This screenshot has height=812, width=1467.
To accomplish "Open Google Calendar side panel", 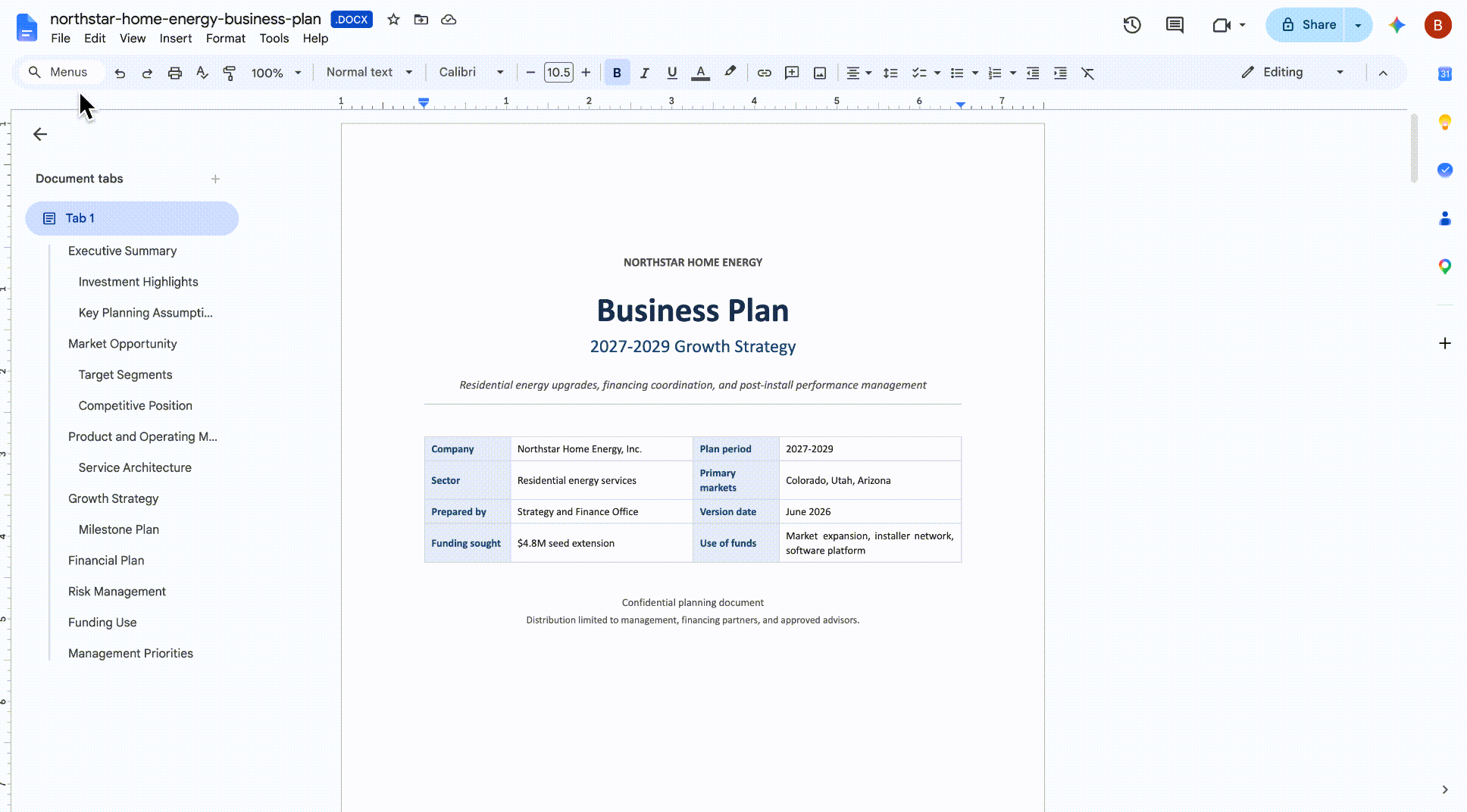I will click(x=1445, y=73).
